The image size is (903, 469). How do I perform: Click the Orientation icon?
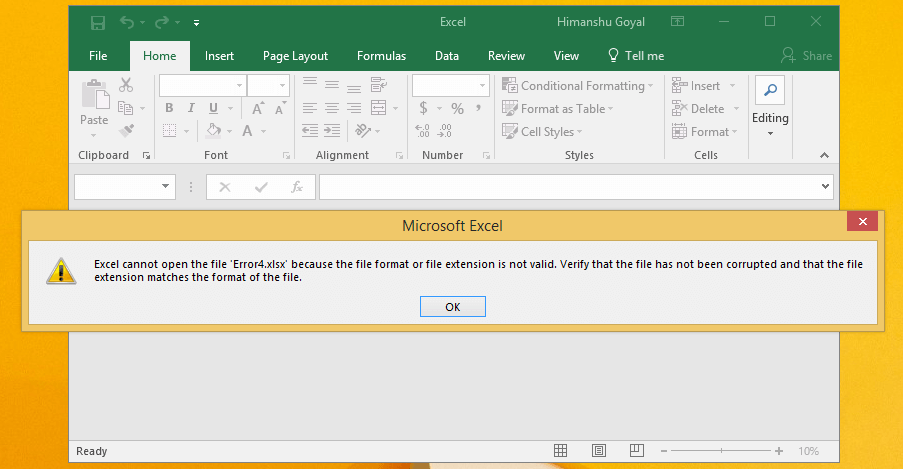coord(363,131)
